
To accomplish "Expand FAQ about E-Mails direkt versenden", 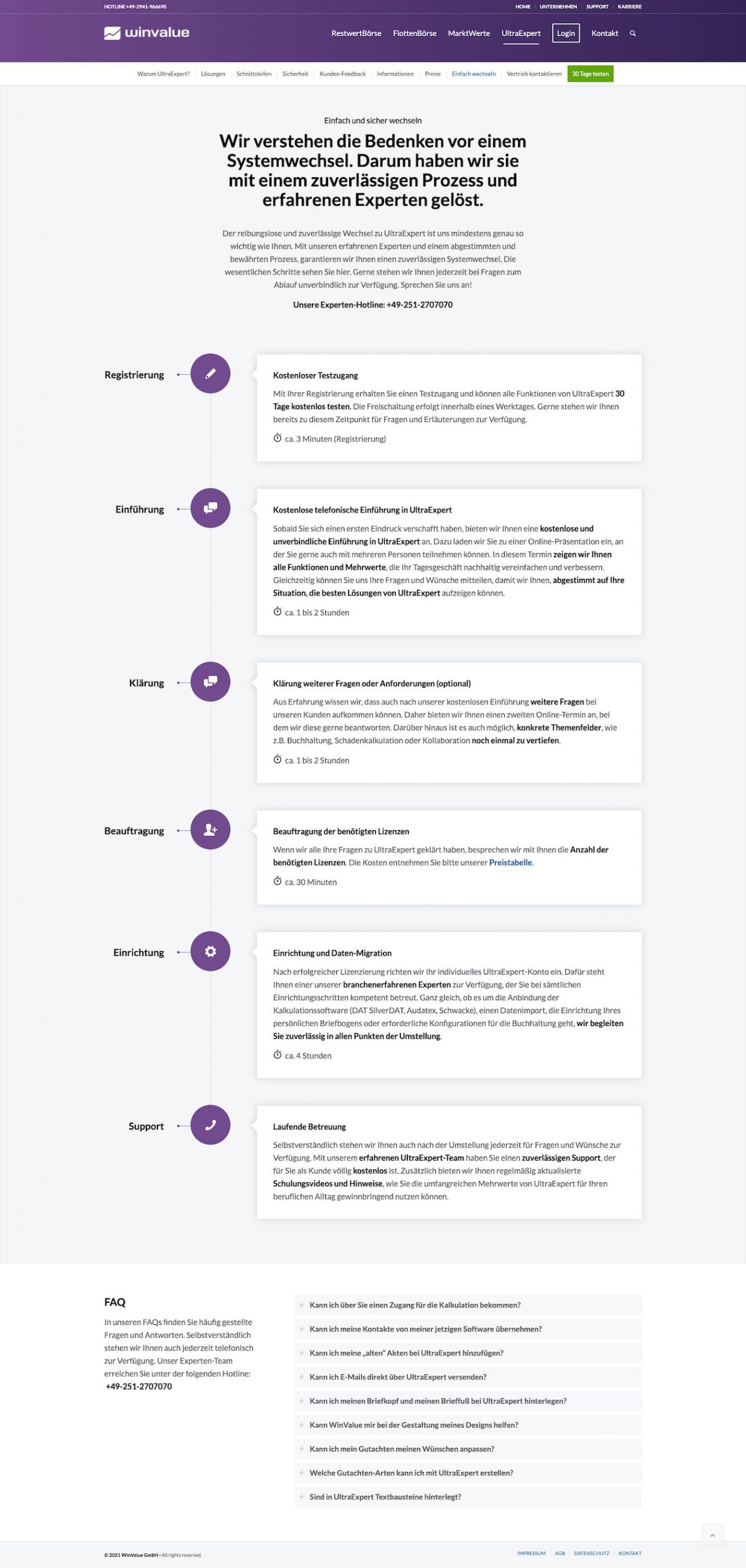I will pyautogui.click(x=397, y=1377).
